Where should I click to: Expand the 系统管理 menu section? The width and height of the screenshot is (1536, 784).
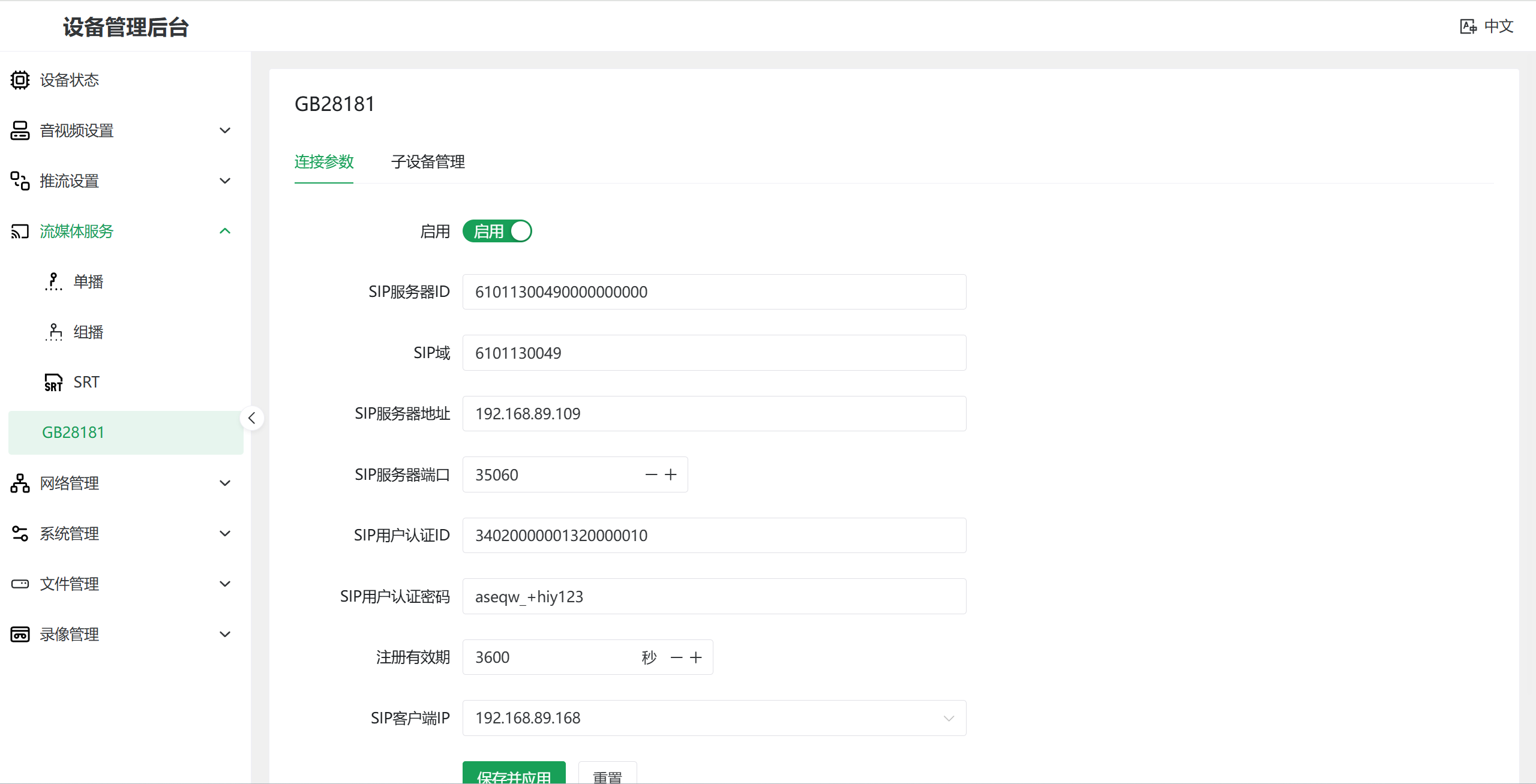point(225,533)
